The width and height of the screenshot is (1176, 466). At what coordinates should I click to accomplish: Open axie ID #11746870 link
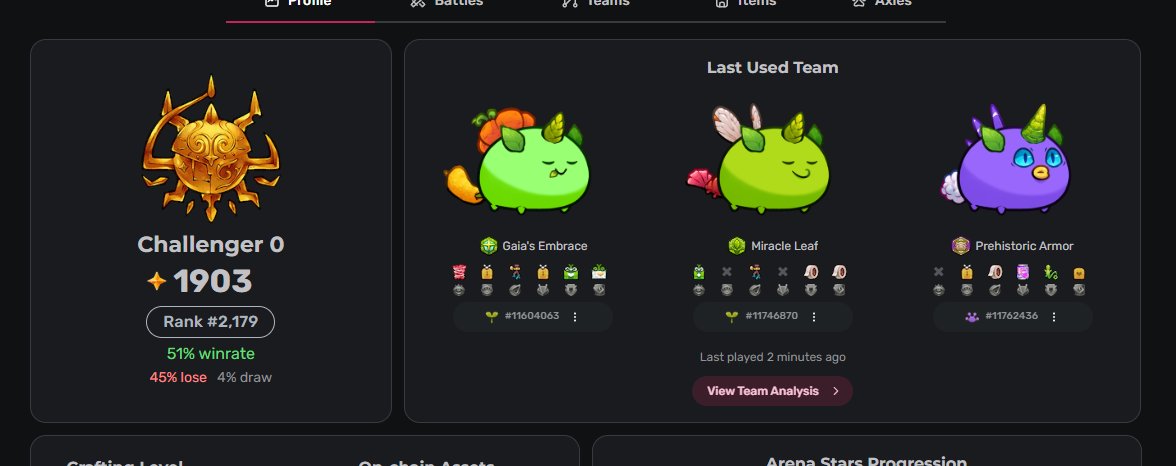tap(772, 316)
